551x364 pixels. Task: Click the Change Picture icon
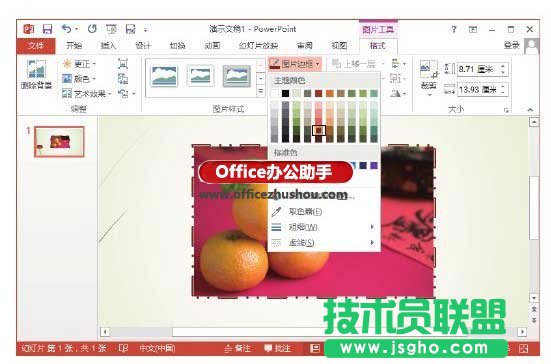123,78
